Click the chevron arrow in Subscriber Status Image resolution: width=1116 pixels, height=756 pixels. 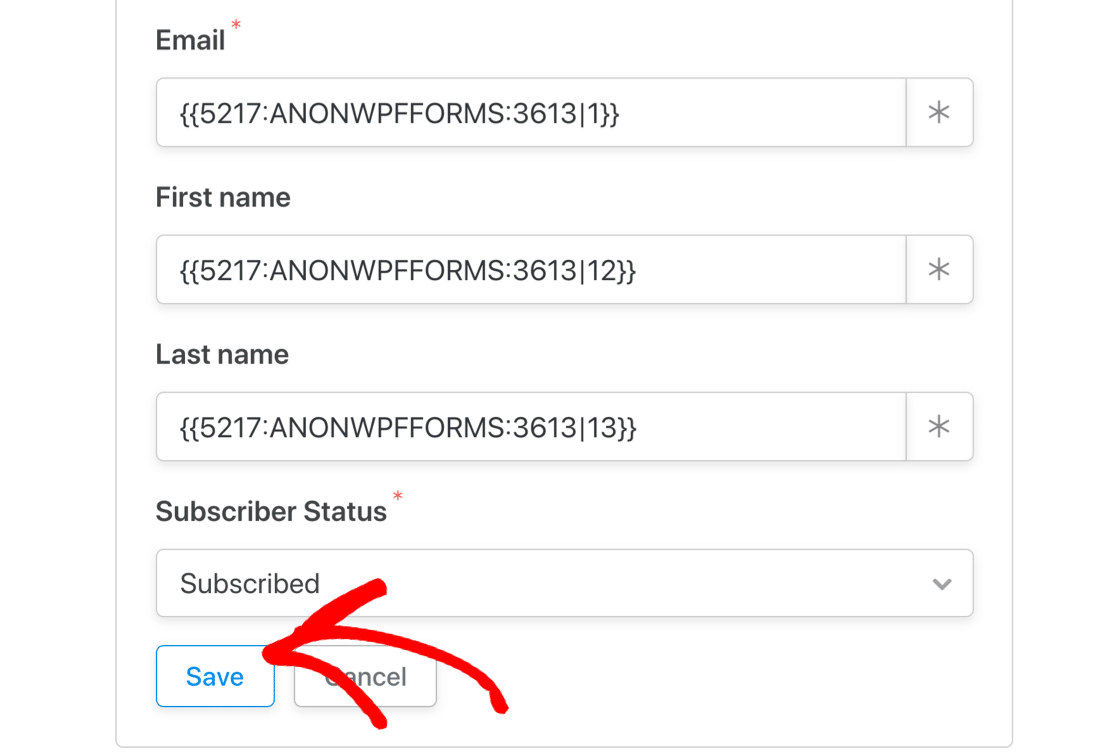tap(941, 584)
